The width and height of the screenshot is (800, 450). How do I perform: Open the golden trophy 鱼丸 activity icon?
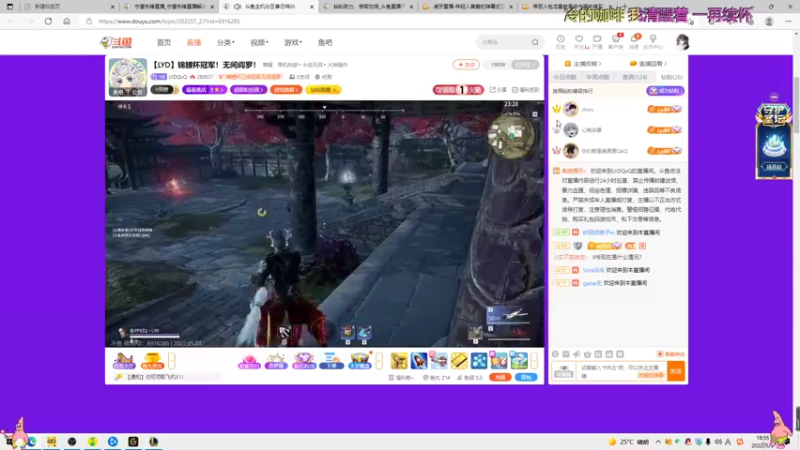(x=152, y=361)
